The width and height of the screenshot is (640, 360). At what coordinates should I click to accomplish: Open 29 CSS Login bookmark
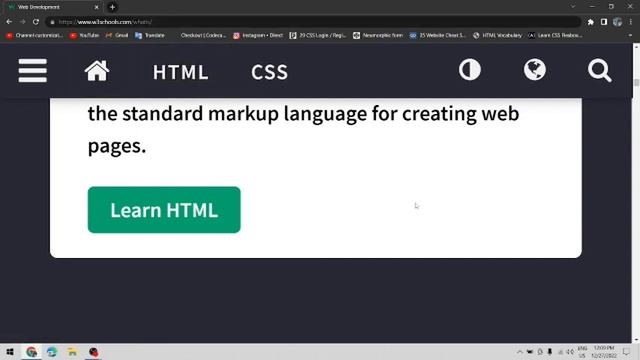click(318, 36)
